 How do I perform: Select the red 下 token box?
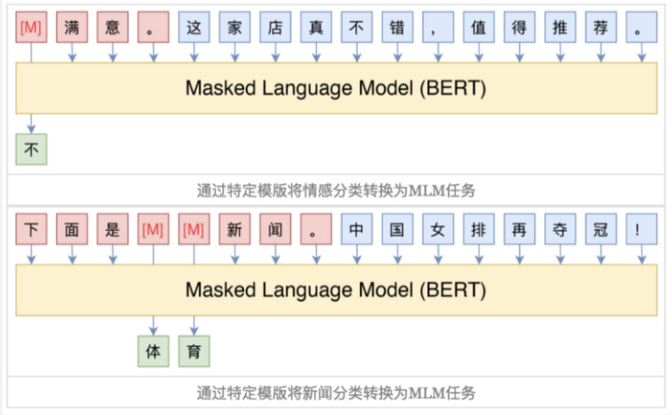pos(31,230)
